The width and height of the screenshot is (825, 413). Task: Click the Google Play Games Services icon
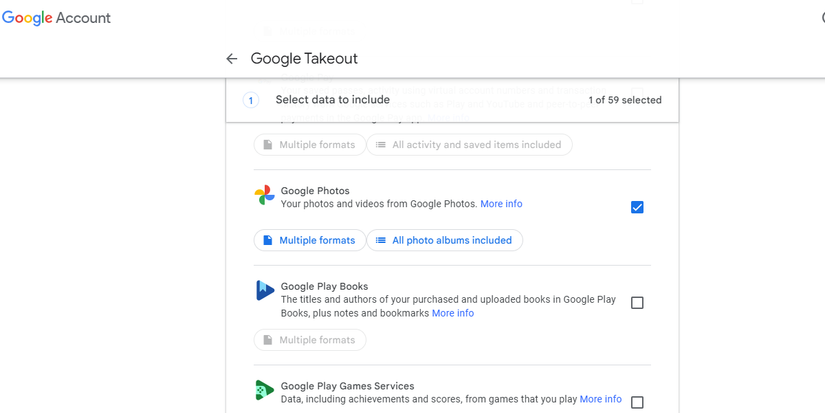(264, 390)
